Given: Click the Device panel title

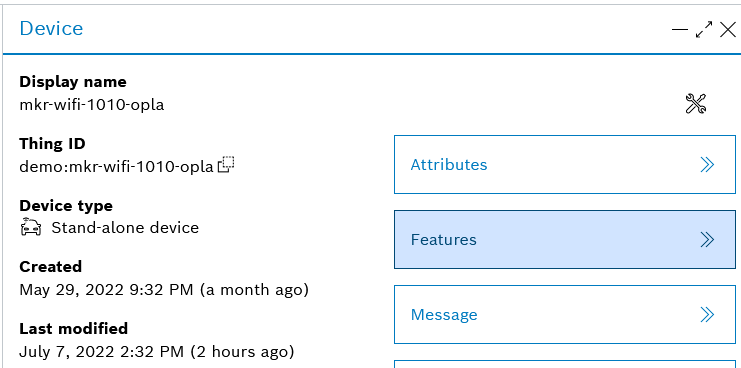Looking at the screenshot, I should tap(52, 28).
